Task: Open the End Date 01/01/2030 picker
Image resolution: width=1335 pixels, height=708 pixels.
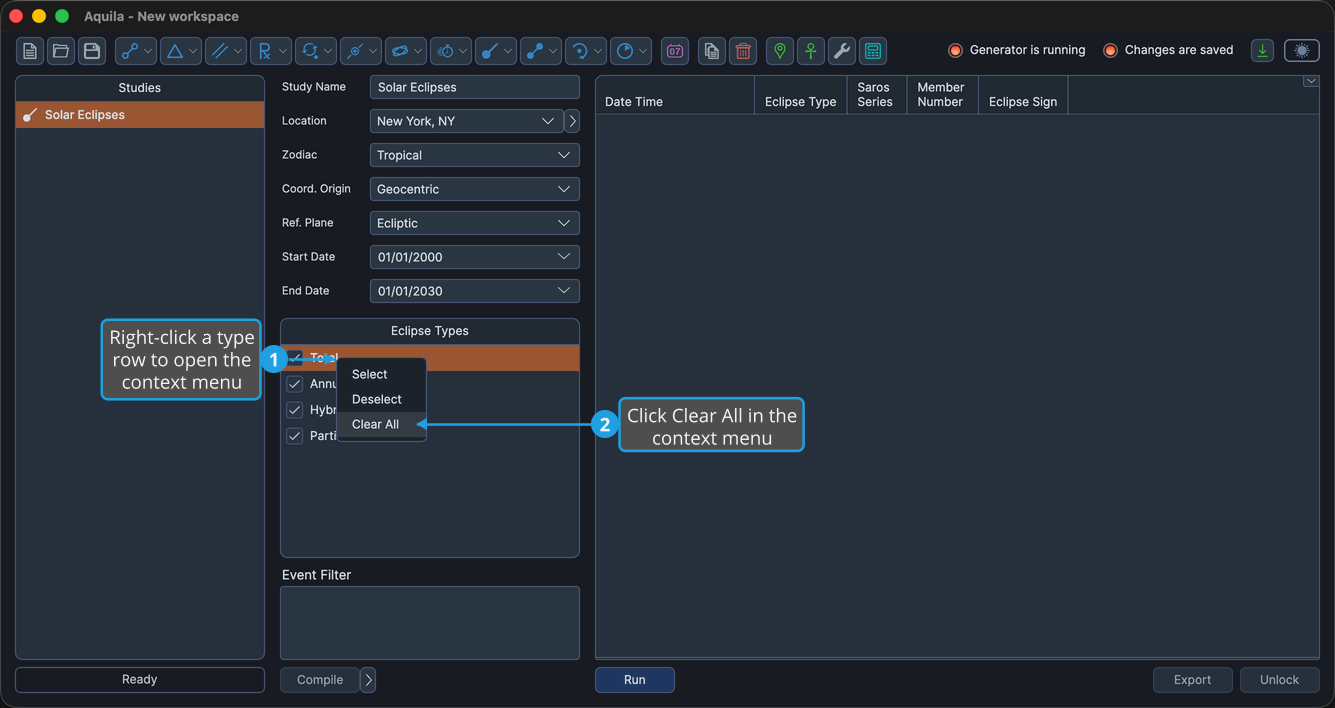Action: pos(474,291)
